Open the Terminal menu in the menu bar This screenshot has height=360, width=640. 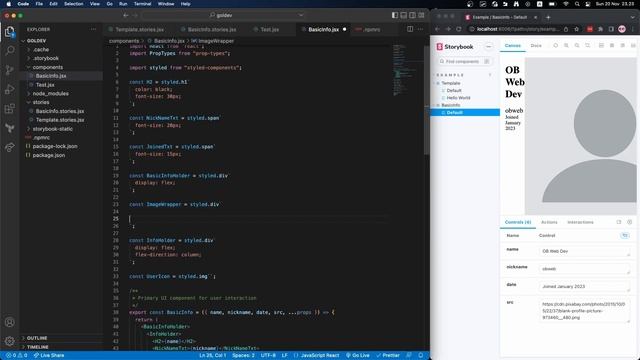(x=142, y=4)
